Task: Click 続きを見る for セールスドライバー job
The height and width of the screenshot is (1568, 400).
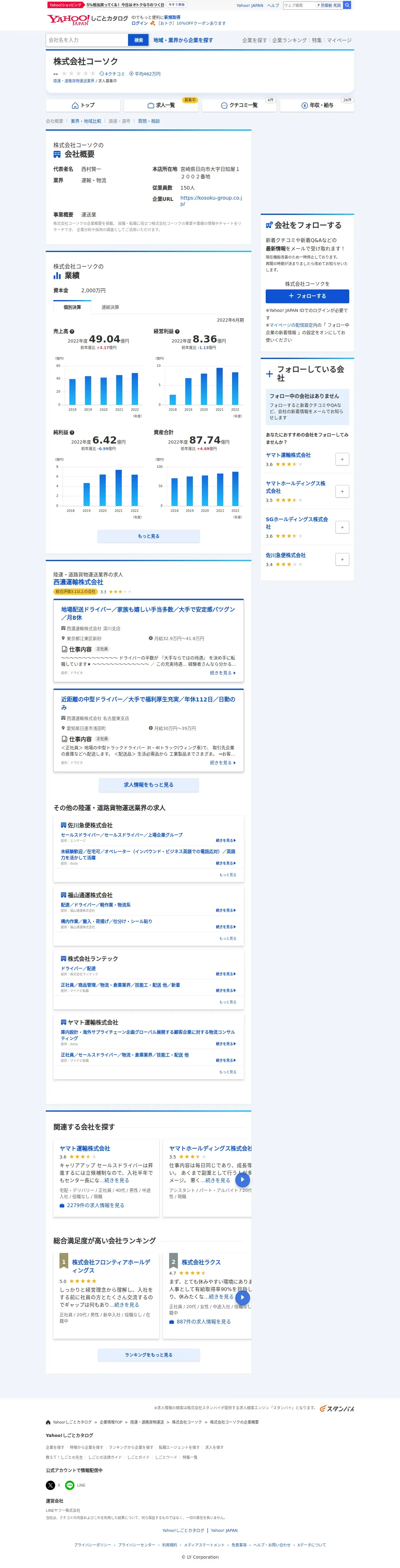Action: [x=226, y=841]
